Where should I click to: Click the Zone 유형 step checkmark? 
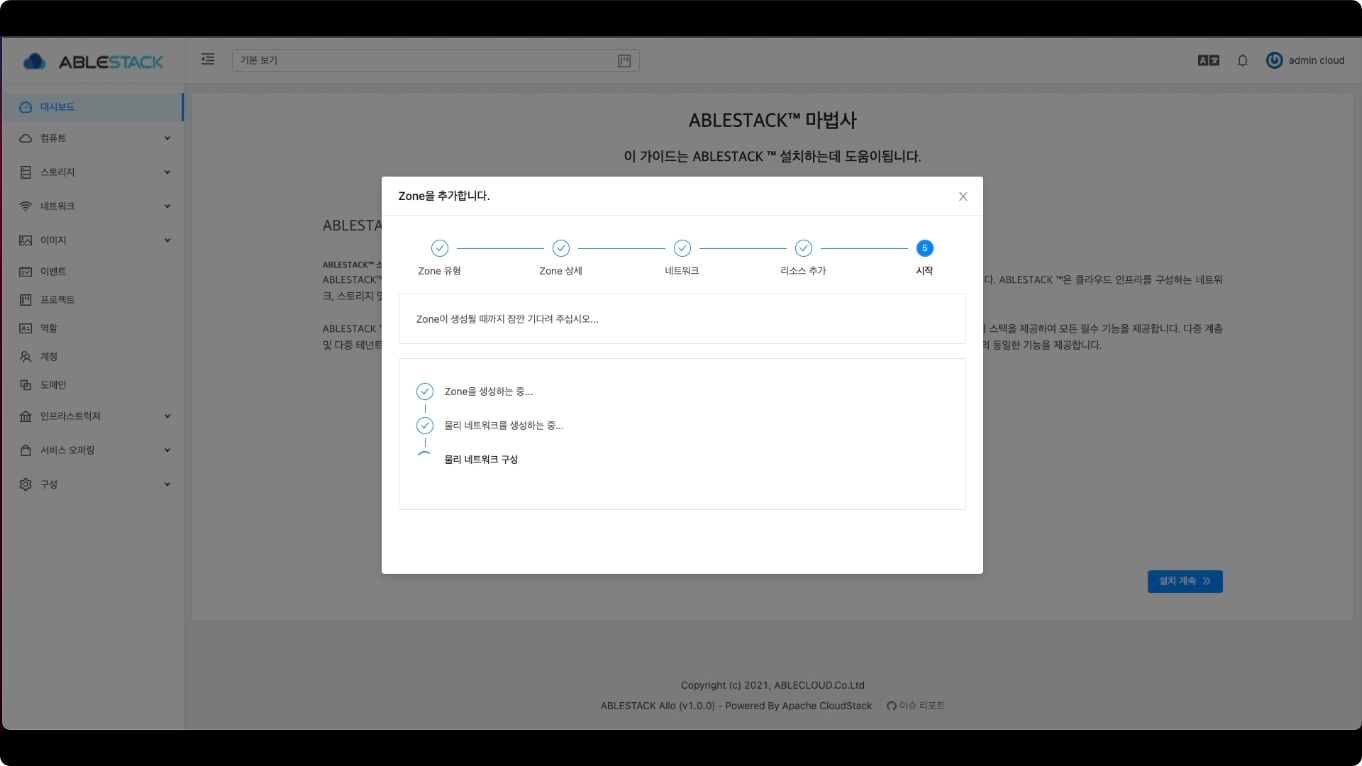point(440,248)
